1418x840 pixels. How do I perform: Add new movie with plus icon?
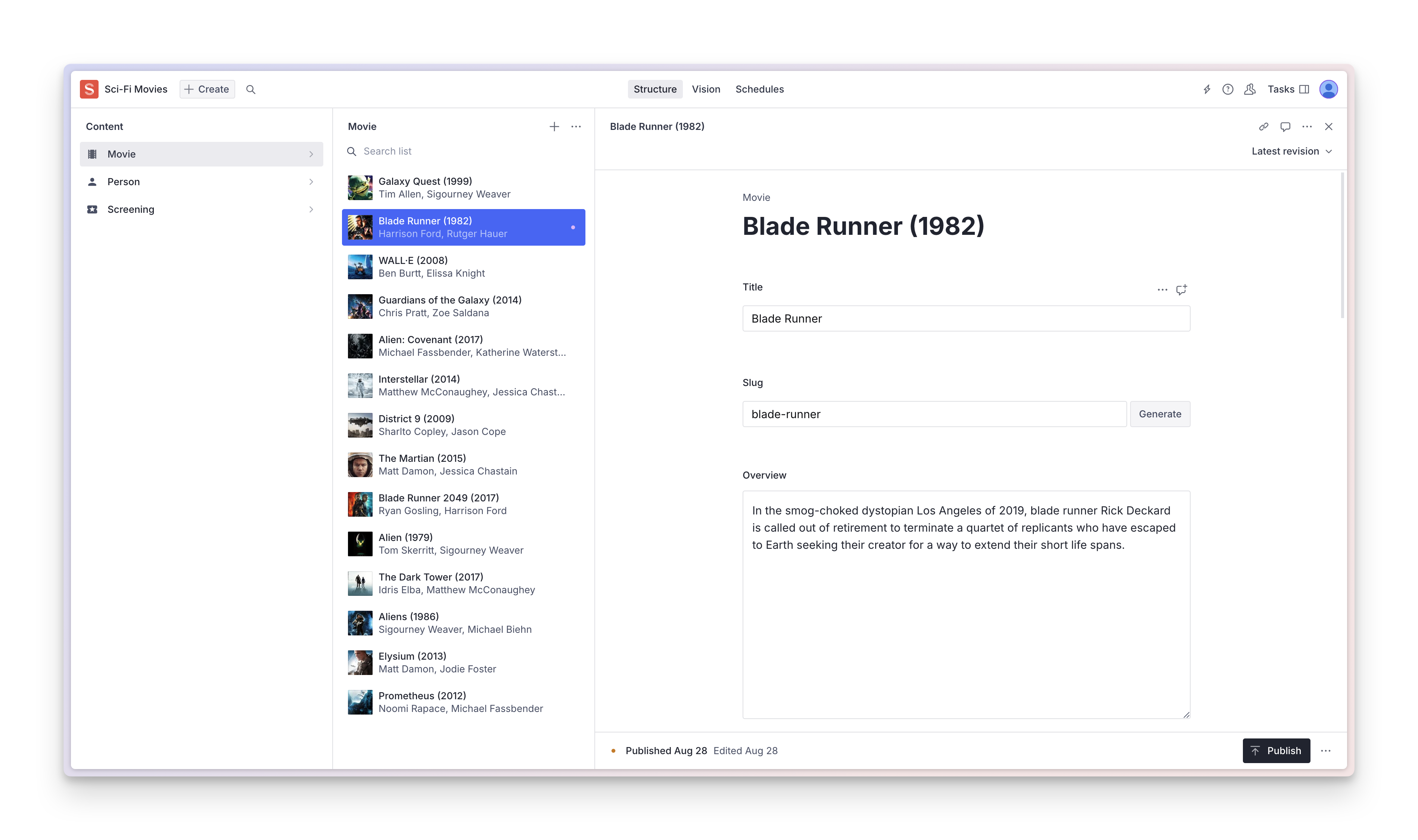point(554,127)
